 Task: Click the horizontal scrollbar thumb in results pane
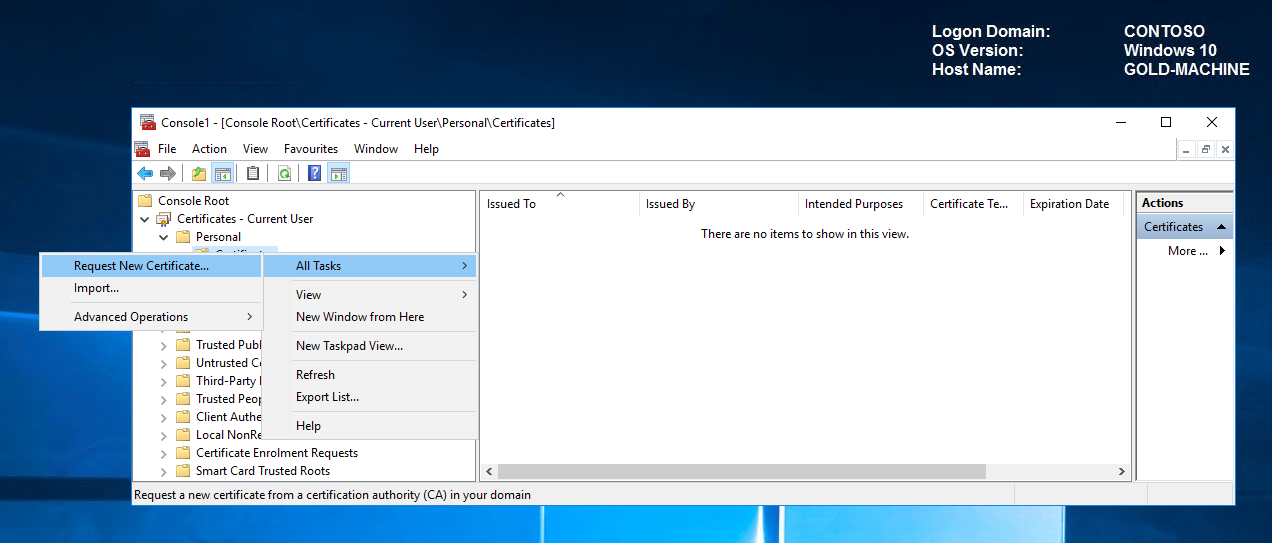tap(741, 471)
